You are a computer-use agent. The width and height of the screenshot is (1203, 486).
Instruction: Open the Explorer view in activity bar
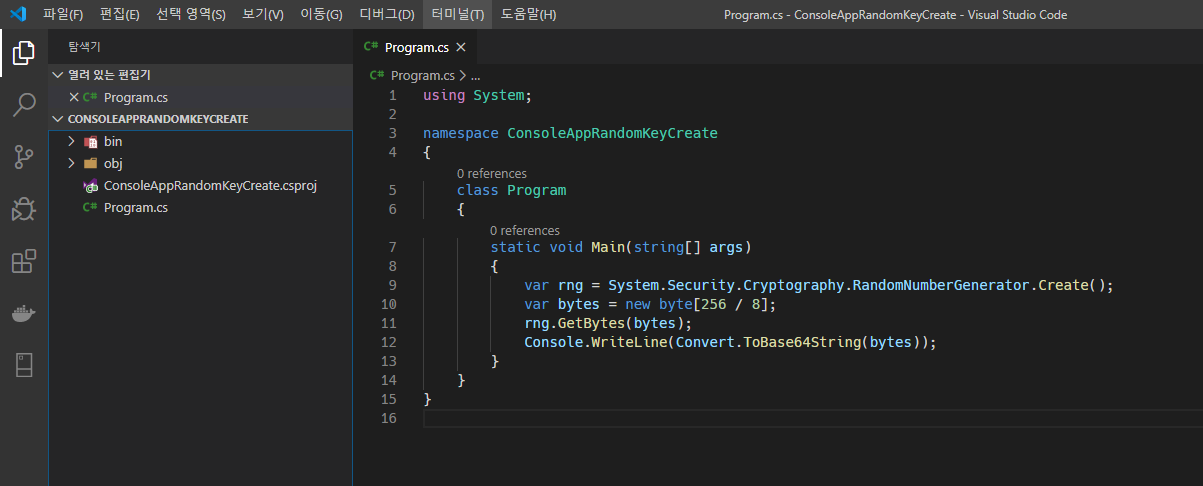pos(24,52)
